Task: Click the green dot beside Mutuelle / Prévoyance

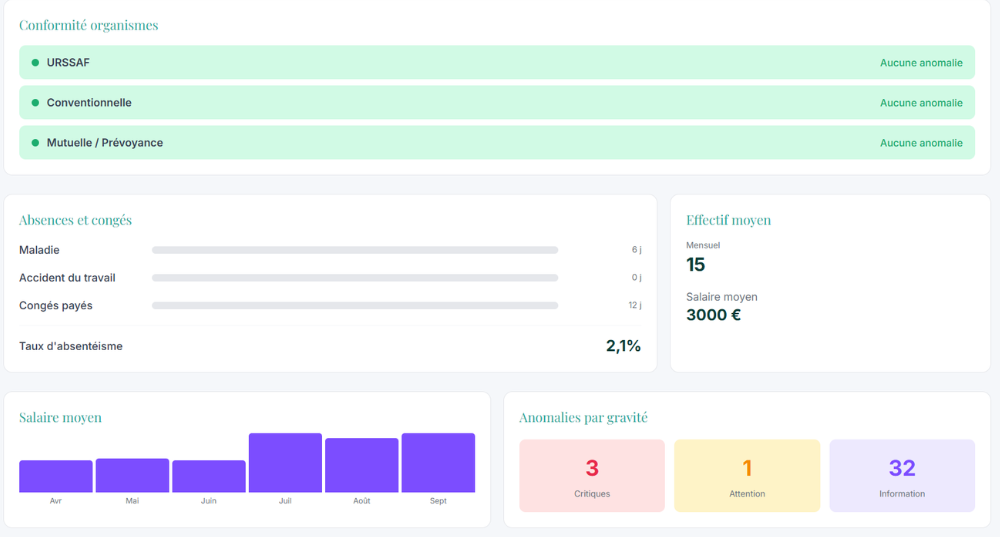Action: pos(35,143)
